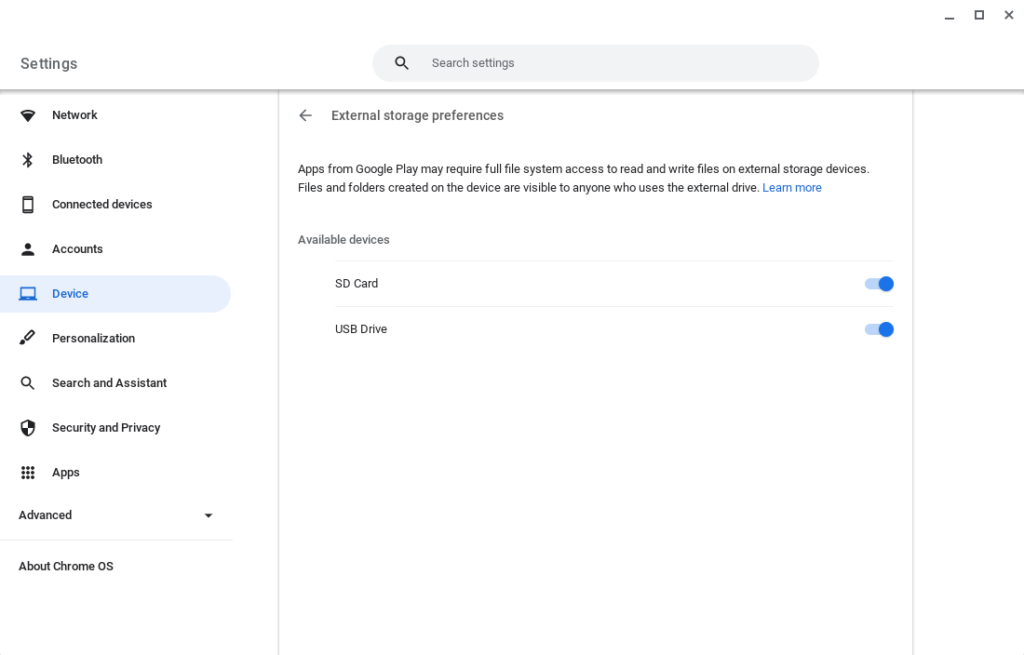The height and width of the screenshot is (655, 1024).
Task: Disable the SD Card toggle
Action: pyautogui.click(x=879, y=283)
